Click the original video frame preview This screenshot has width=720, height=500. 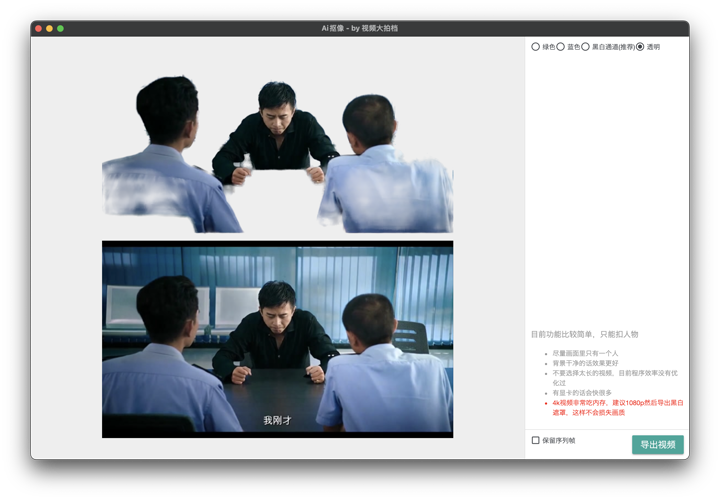click(277, 339)
